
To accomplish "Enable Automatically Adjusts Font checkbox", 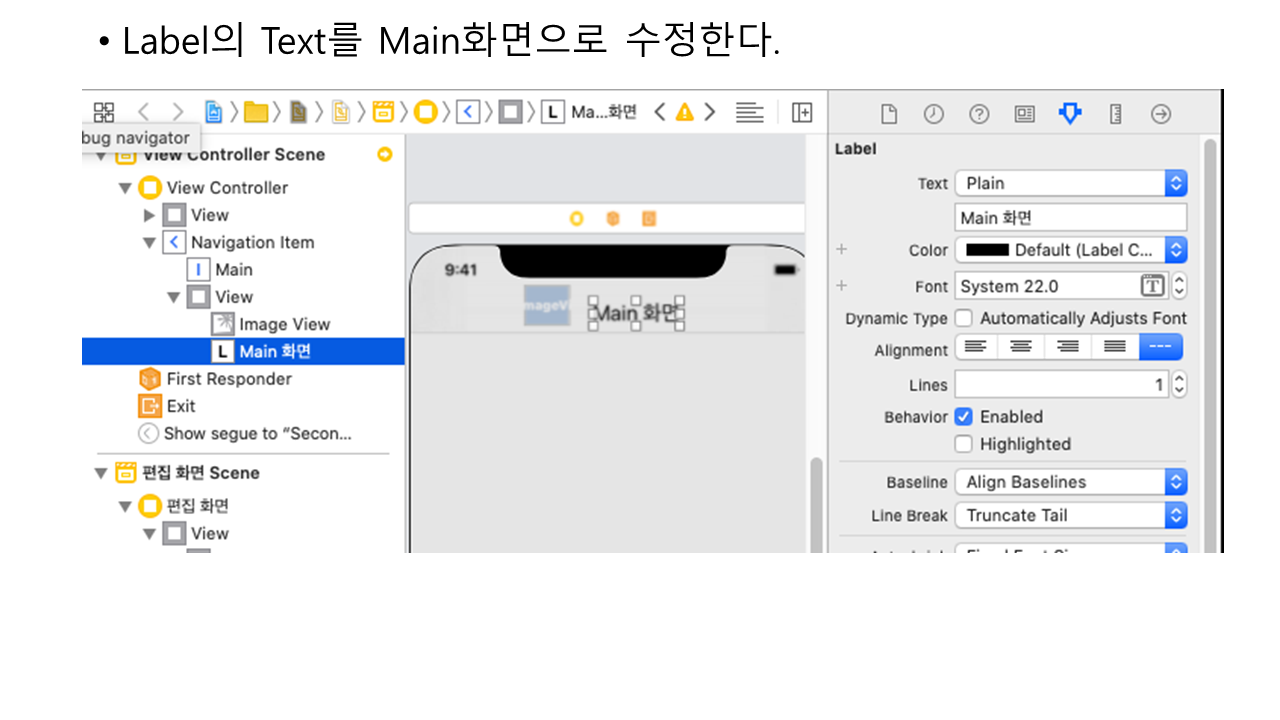I will pos(964,318).
